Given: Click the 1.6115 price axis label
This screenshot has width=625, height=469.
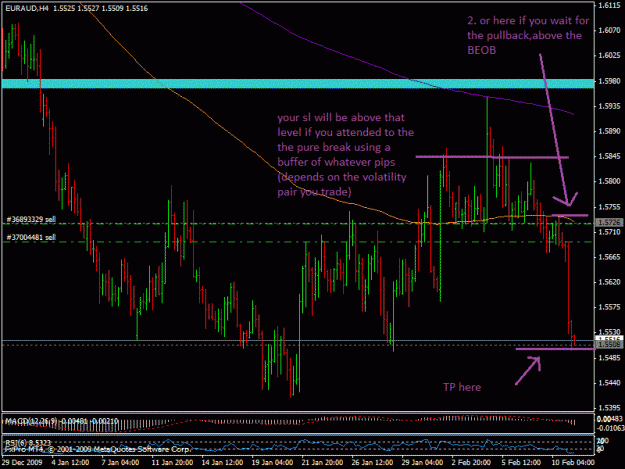Looking at the screenshot, I should coord(609,5).
